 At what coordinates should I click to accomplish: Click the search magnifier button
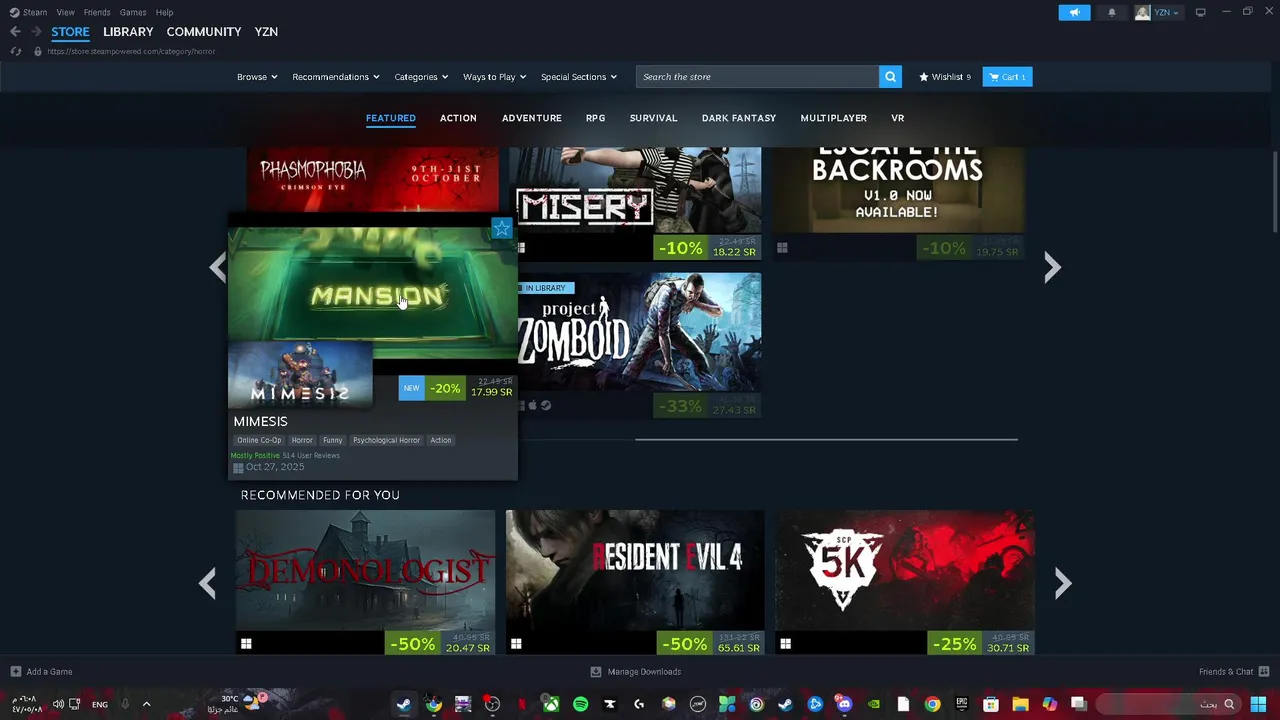click(x=890, y=77)
